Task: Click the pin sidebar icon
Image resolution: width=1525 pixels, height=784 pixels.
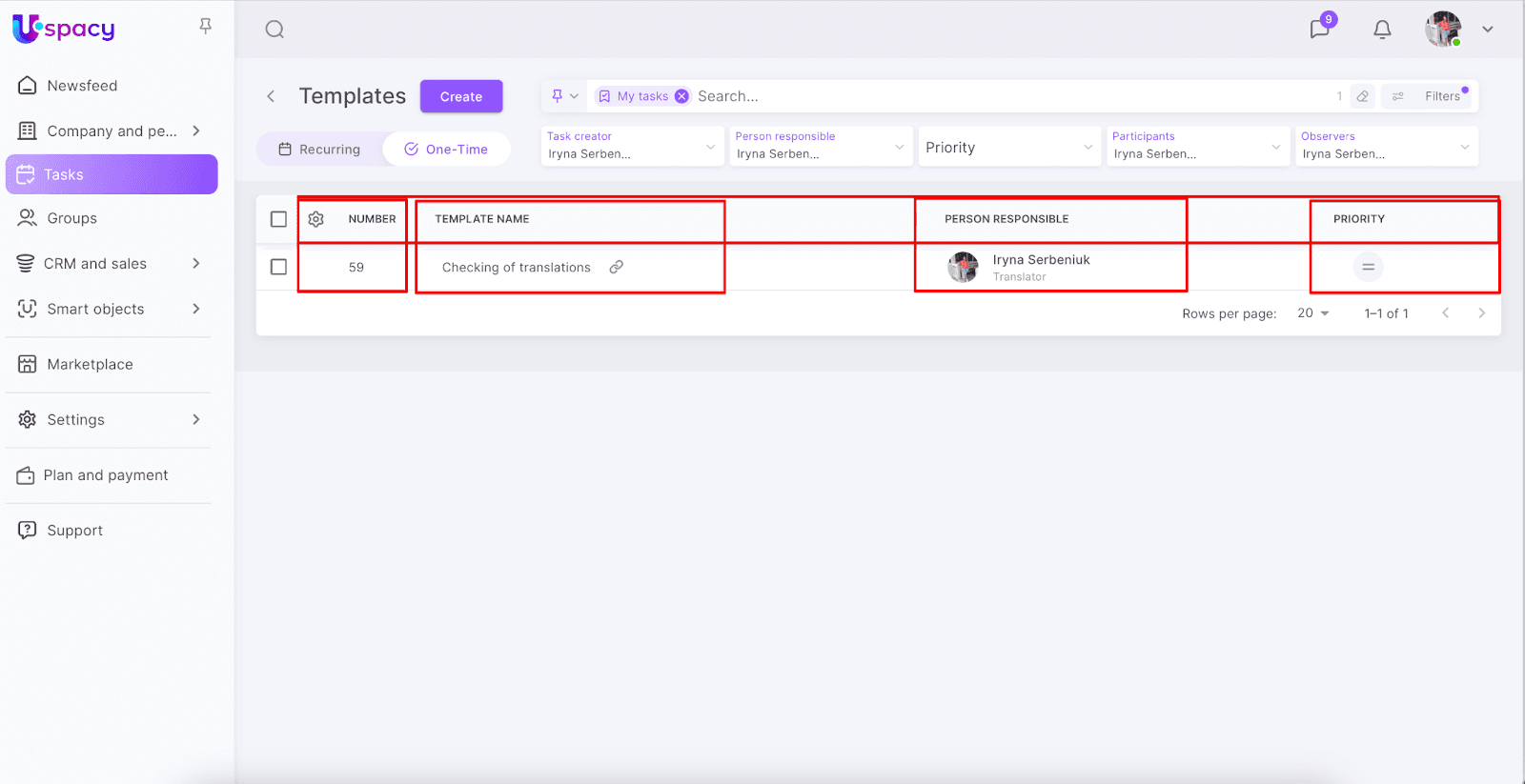Action: 205,26
